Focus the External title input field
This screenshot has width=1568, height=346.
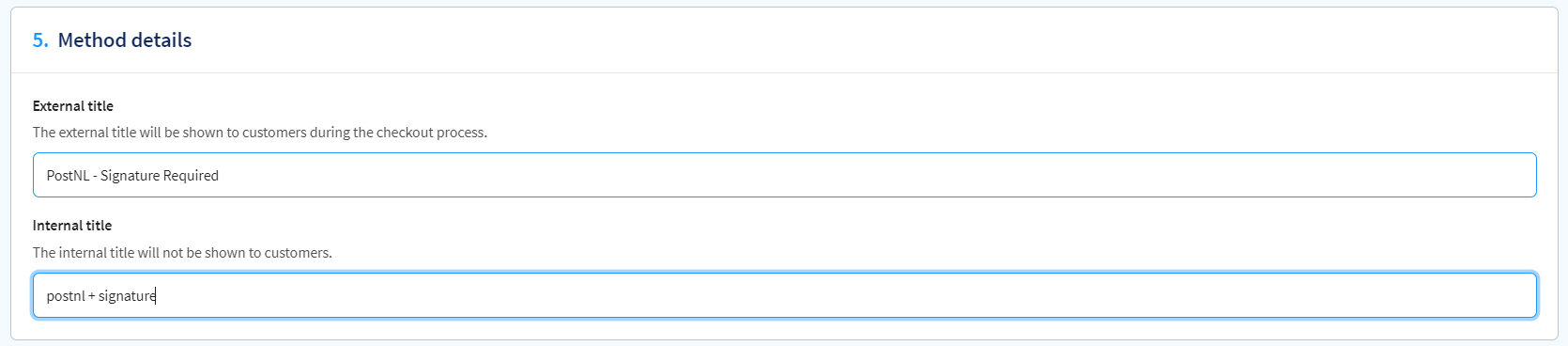[784, 175]
